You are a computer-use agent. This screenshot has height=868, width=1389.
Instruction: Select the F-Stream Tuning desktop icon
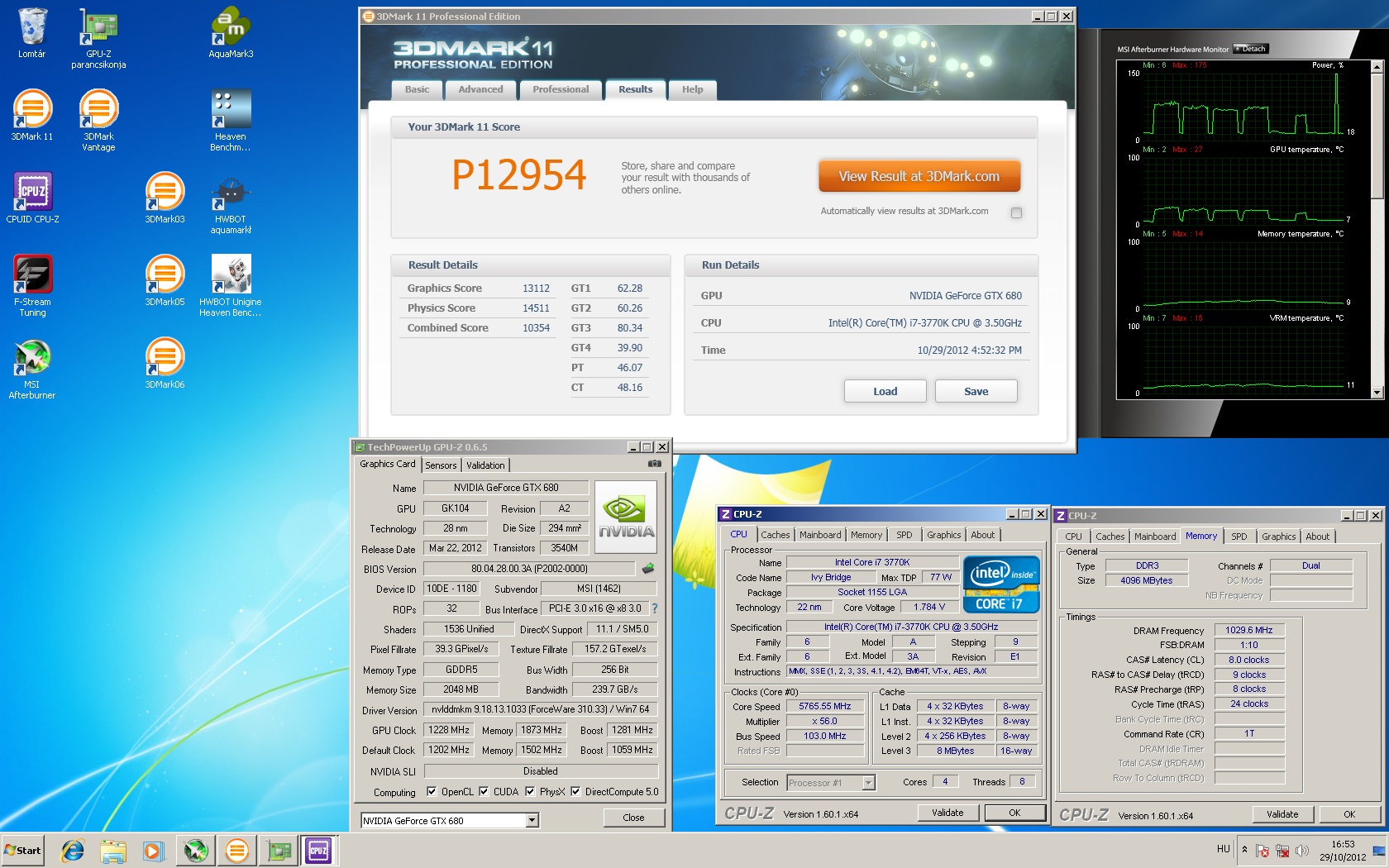tap(32, 286)
